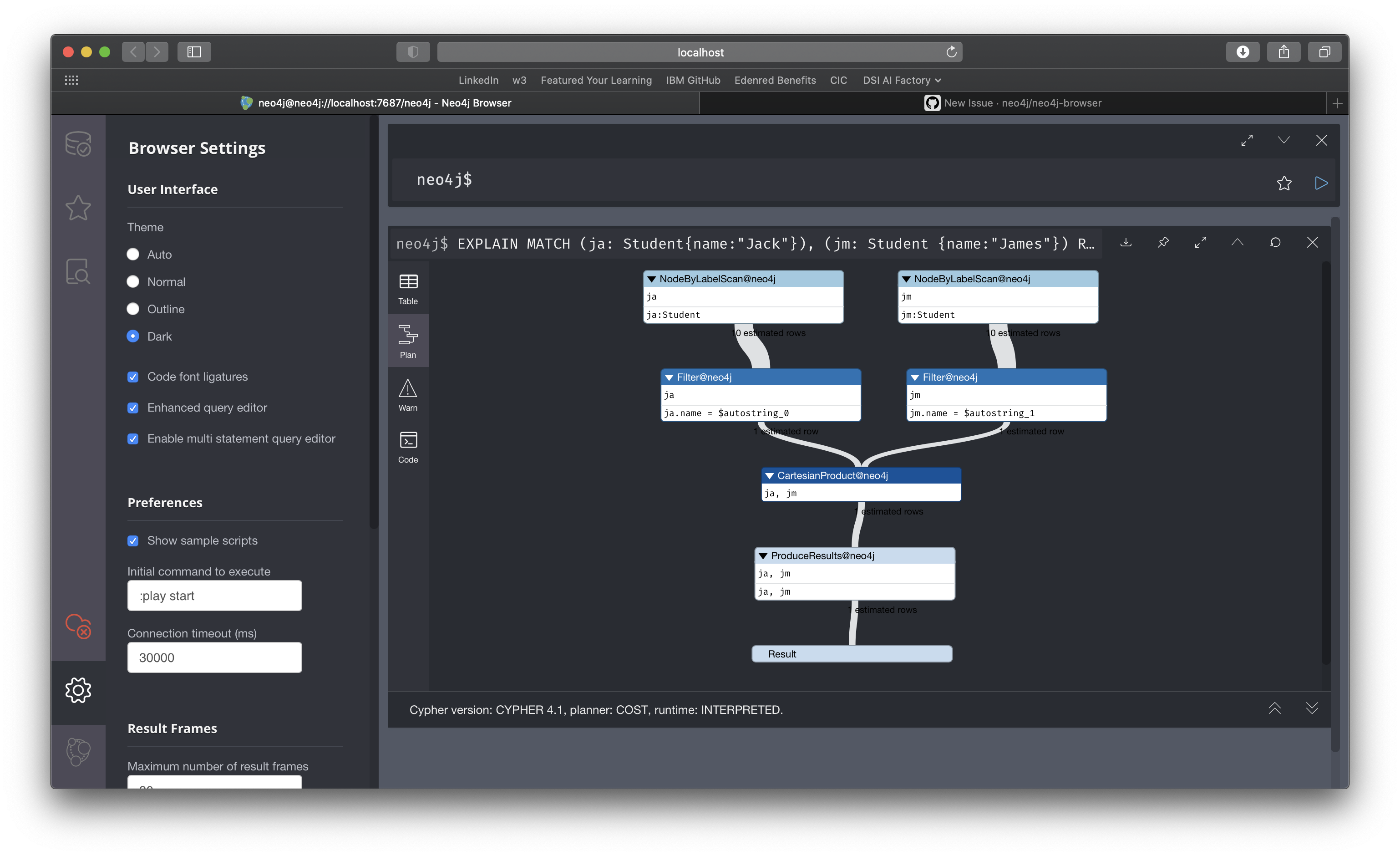This screenshot has width=1400, height=856.
Task: Rerun the EXPLAIN query
Action: 1276,242
